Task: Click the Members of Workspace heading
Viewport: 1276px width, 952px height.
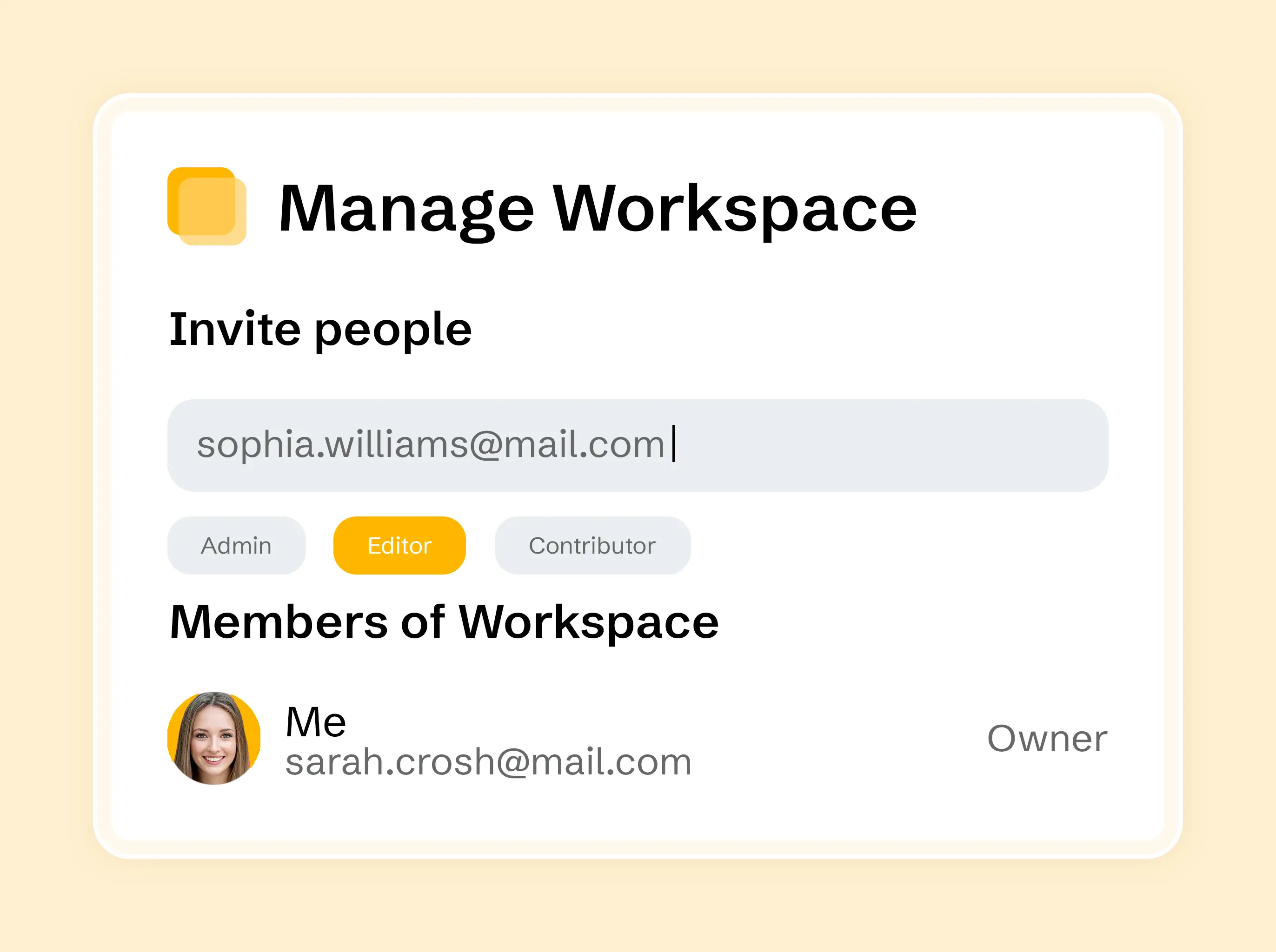Action: [444, 622]
